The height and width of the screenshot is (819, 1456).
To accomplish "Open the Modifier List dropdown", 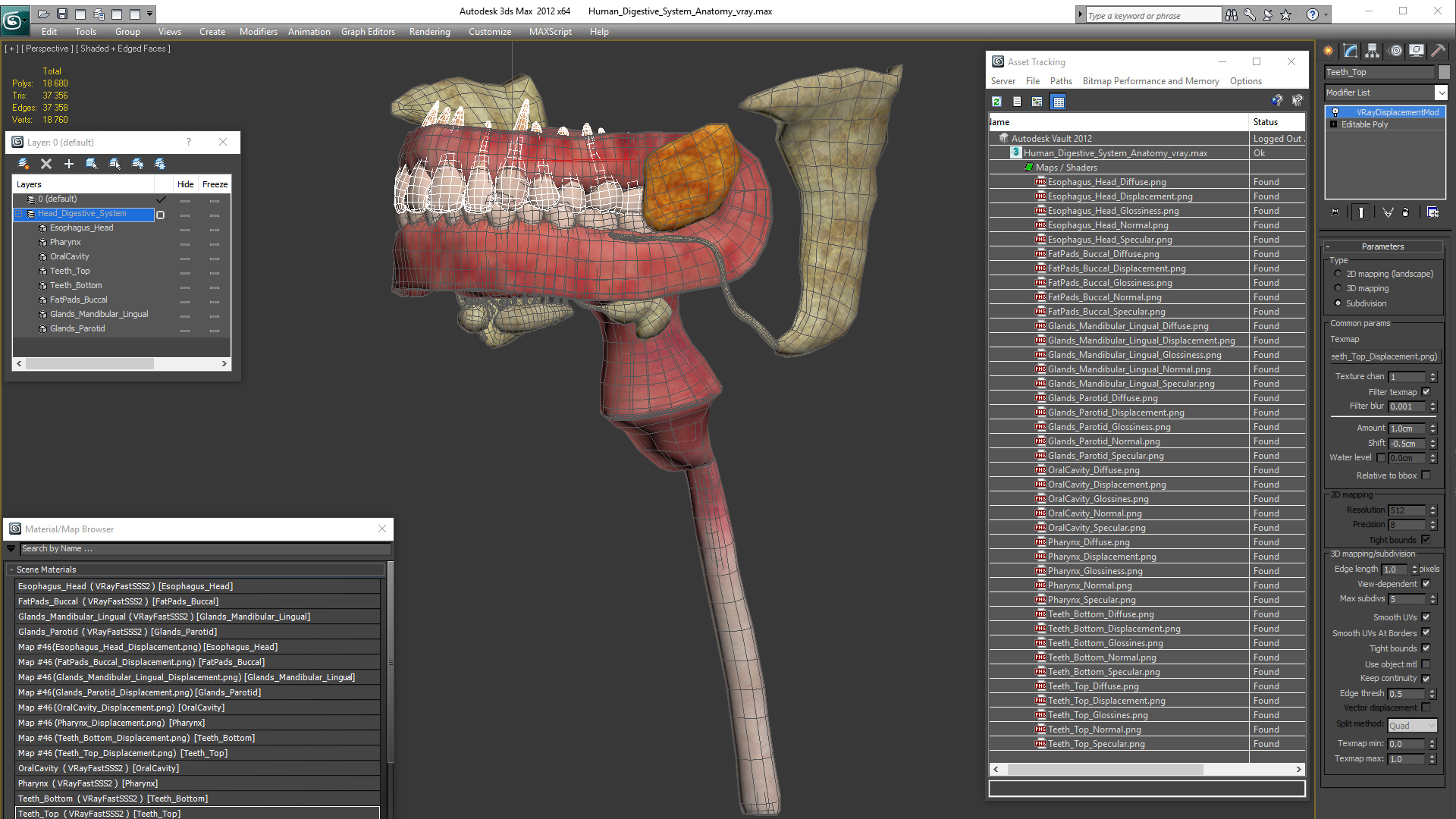I will click(1441, 93).
